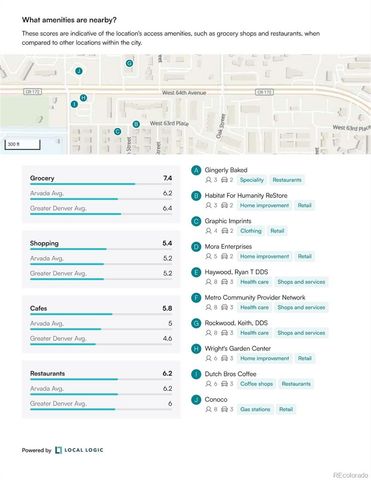
Task: Click the Restaurants score progress bar
Action: click(x=101, y=379)
